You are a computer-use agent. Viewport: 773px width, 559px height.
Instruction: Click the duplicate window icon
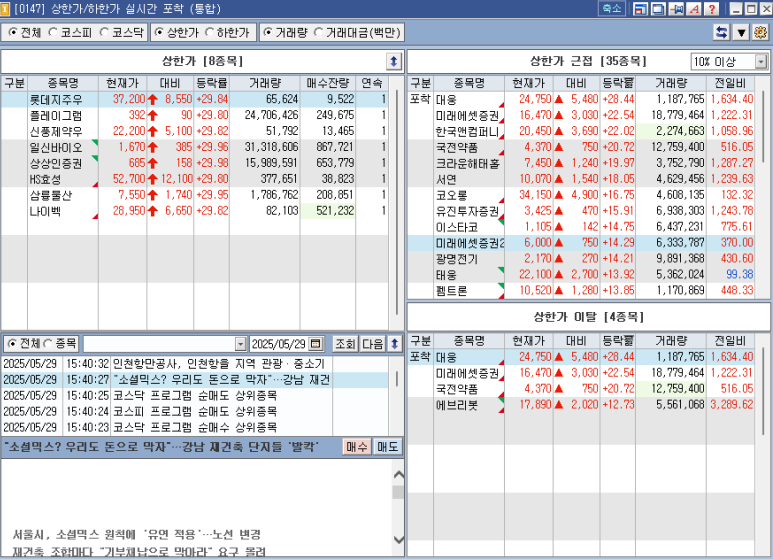tap(658, 8)
